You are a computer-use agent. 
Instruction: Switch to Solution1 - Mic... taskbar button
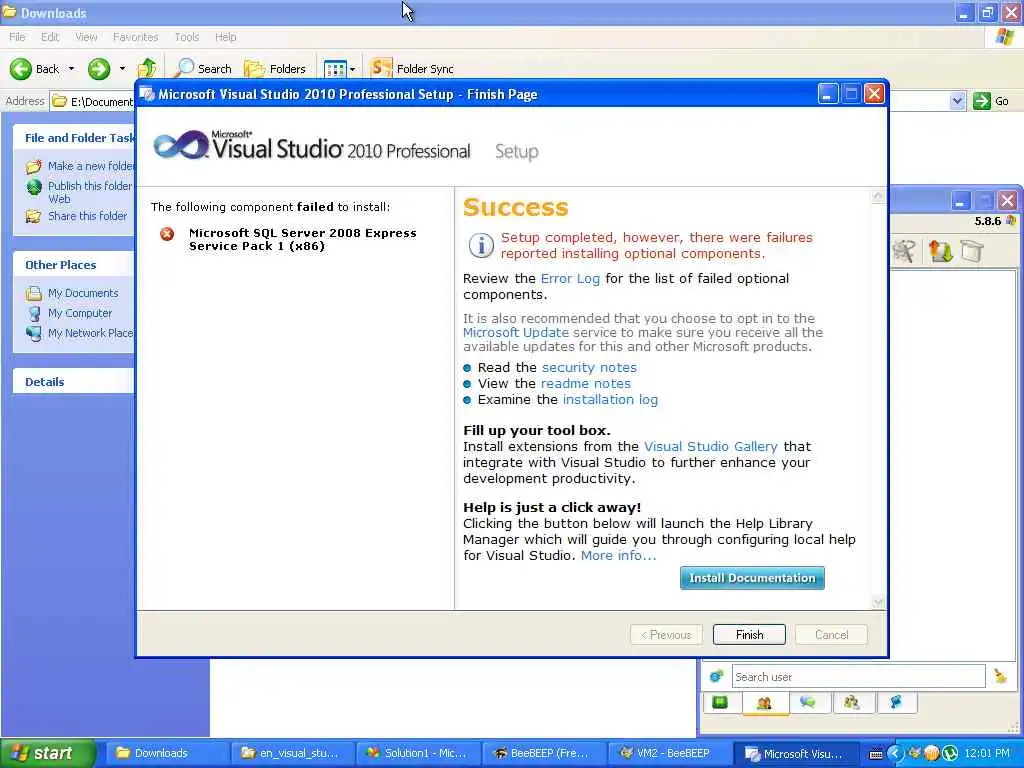pyautogui.click(x=419, y=753)
